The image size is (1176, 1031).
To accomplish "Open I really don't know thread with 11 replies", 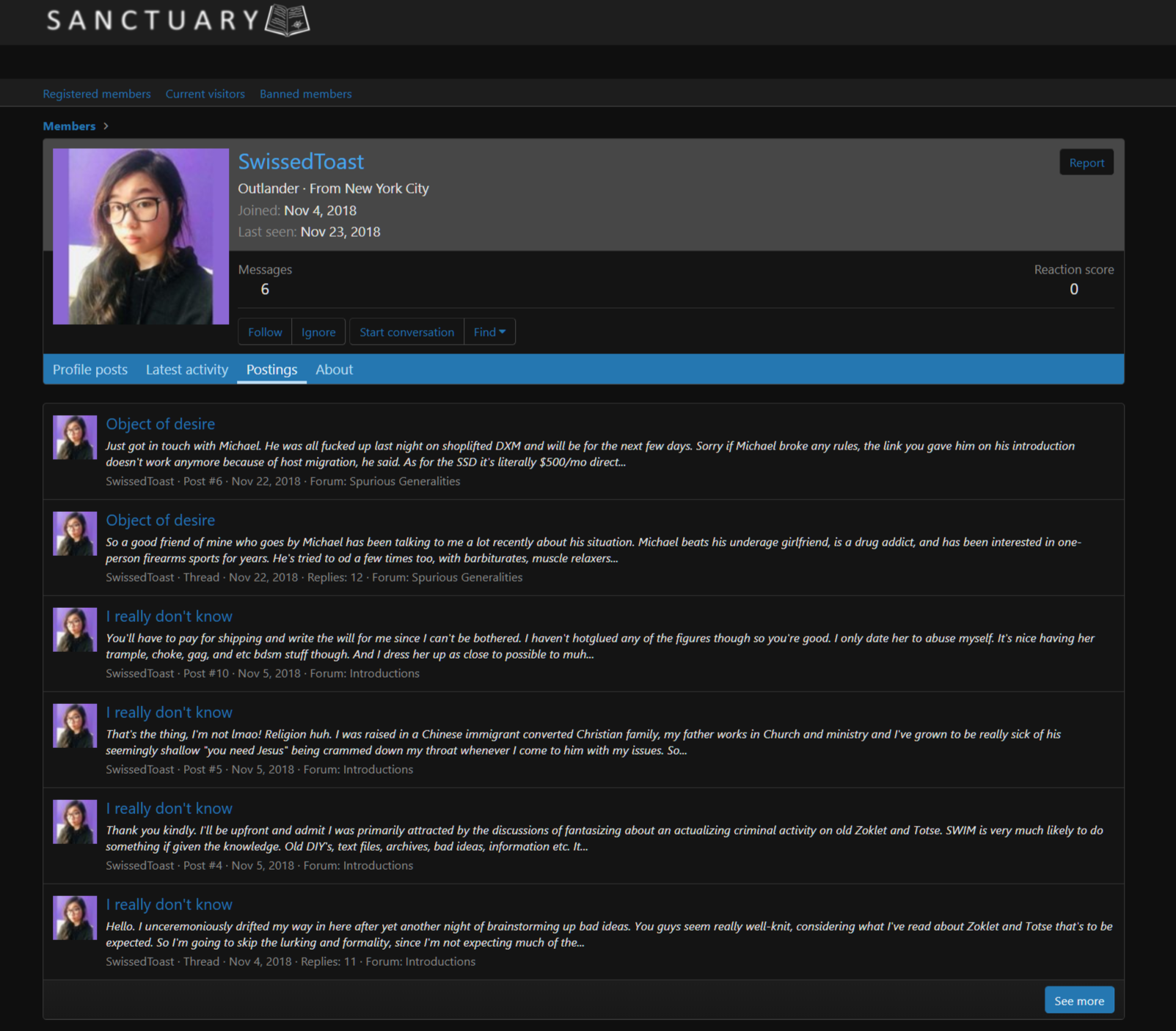I will [x=169, y=904].
